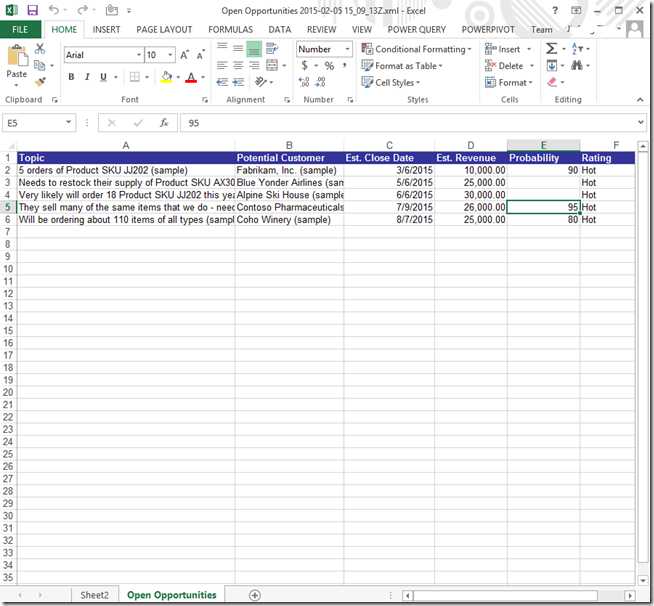
Task: Switch to the DATA tab
Action: click(x=279, y=30)
